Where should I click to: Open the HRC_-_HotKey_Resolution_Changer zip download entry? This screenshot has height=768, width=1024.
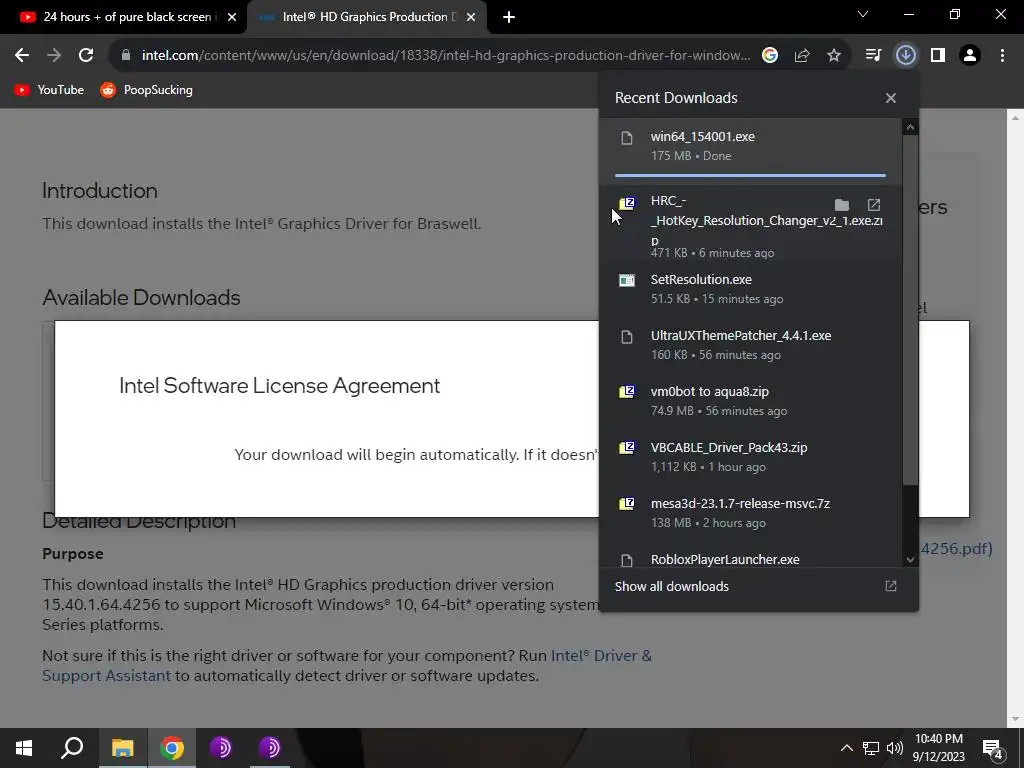[750, 224]
